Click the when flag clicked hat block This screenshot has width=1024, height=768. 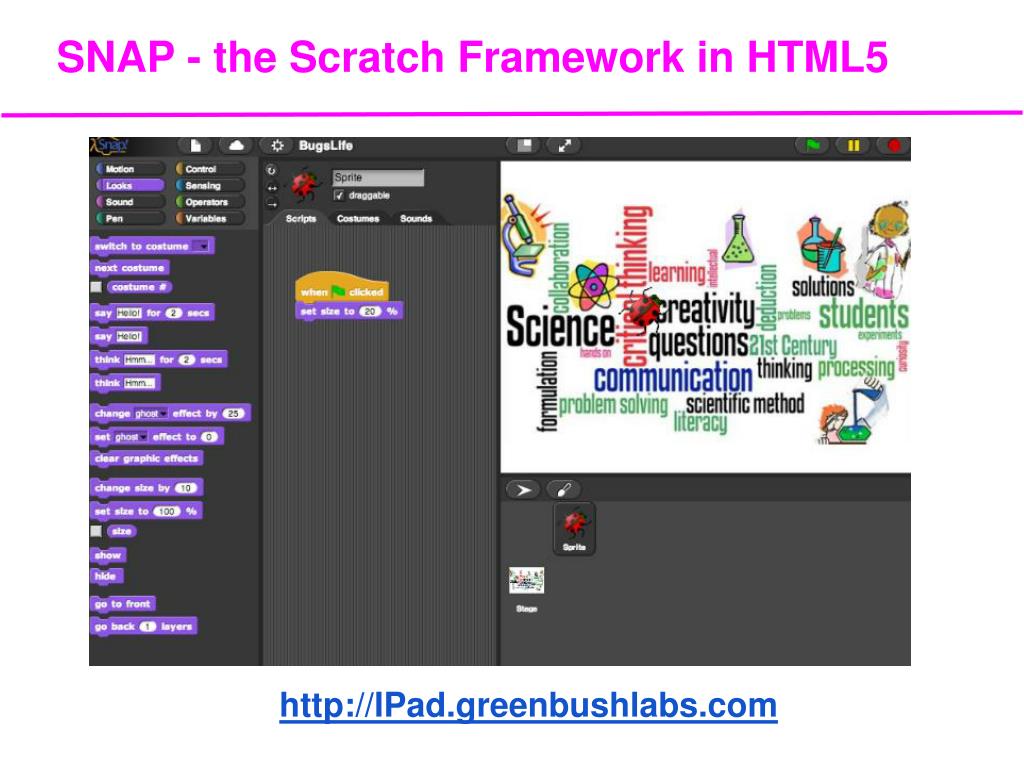pyautogui.click(x=342, y=287)
